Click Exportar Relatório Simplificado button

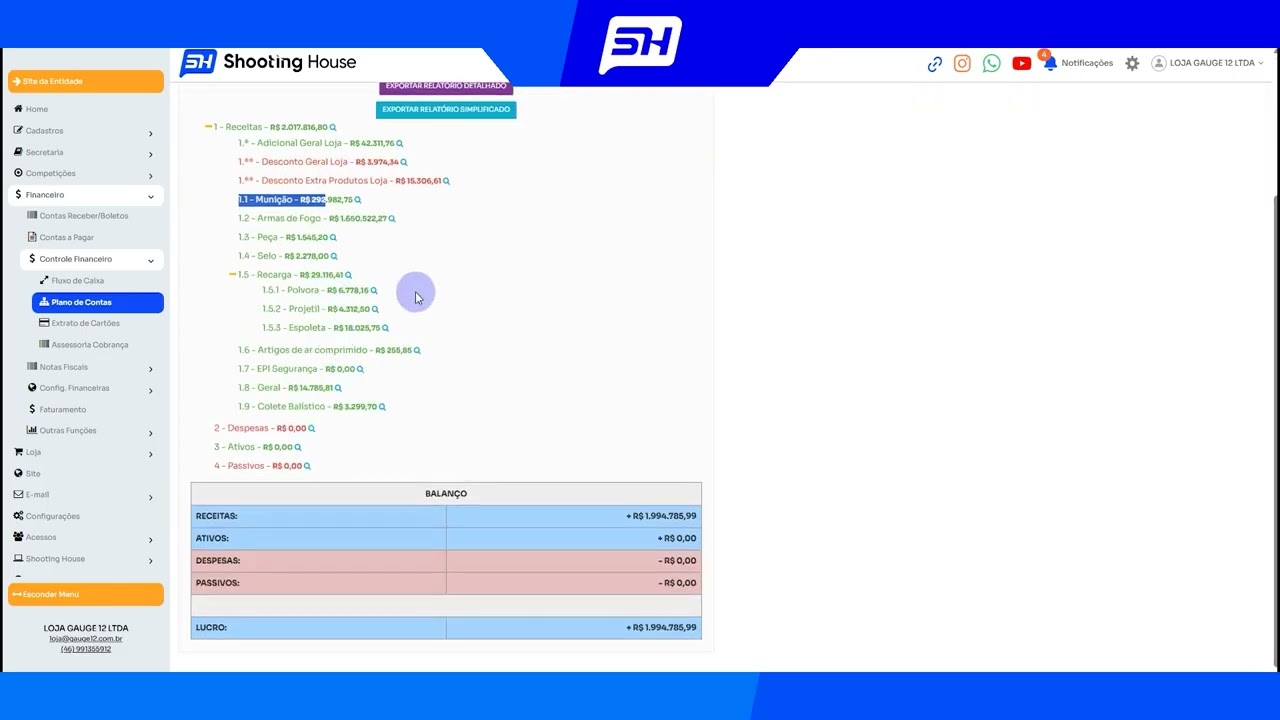tap(446, 109)
